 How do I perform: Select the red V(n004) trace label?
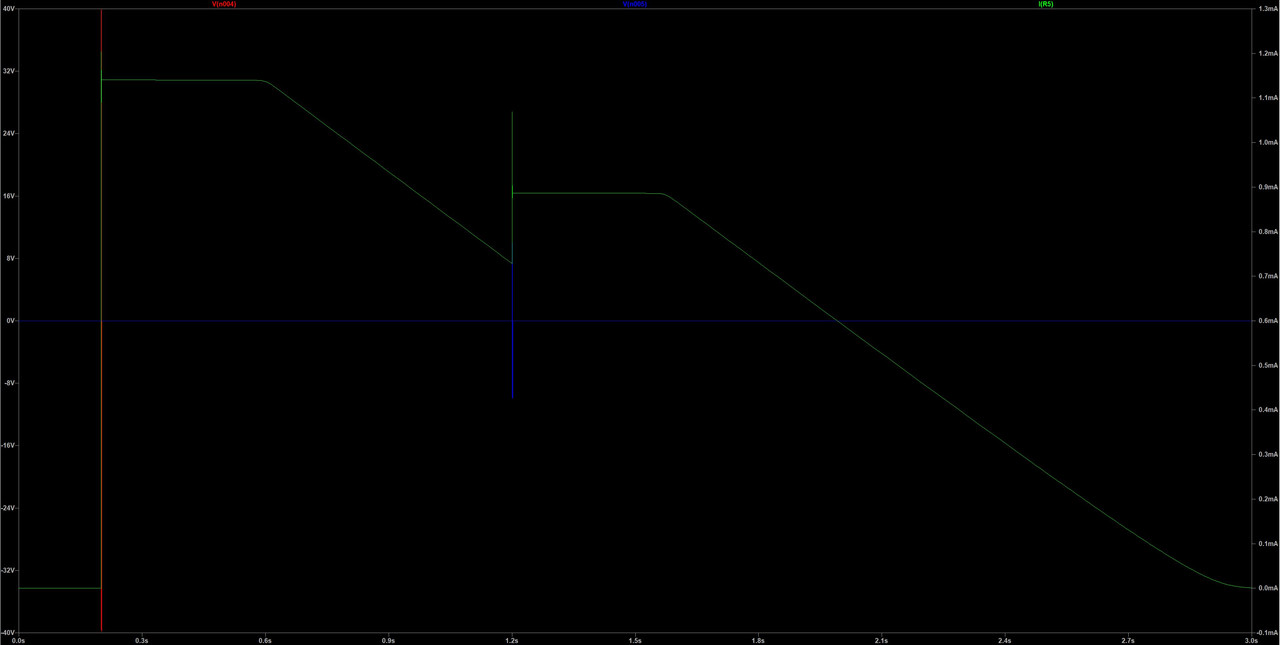click(223, 4)
